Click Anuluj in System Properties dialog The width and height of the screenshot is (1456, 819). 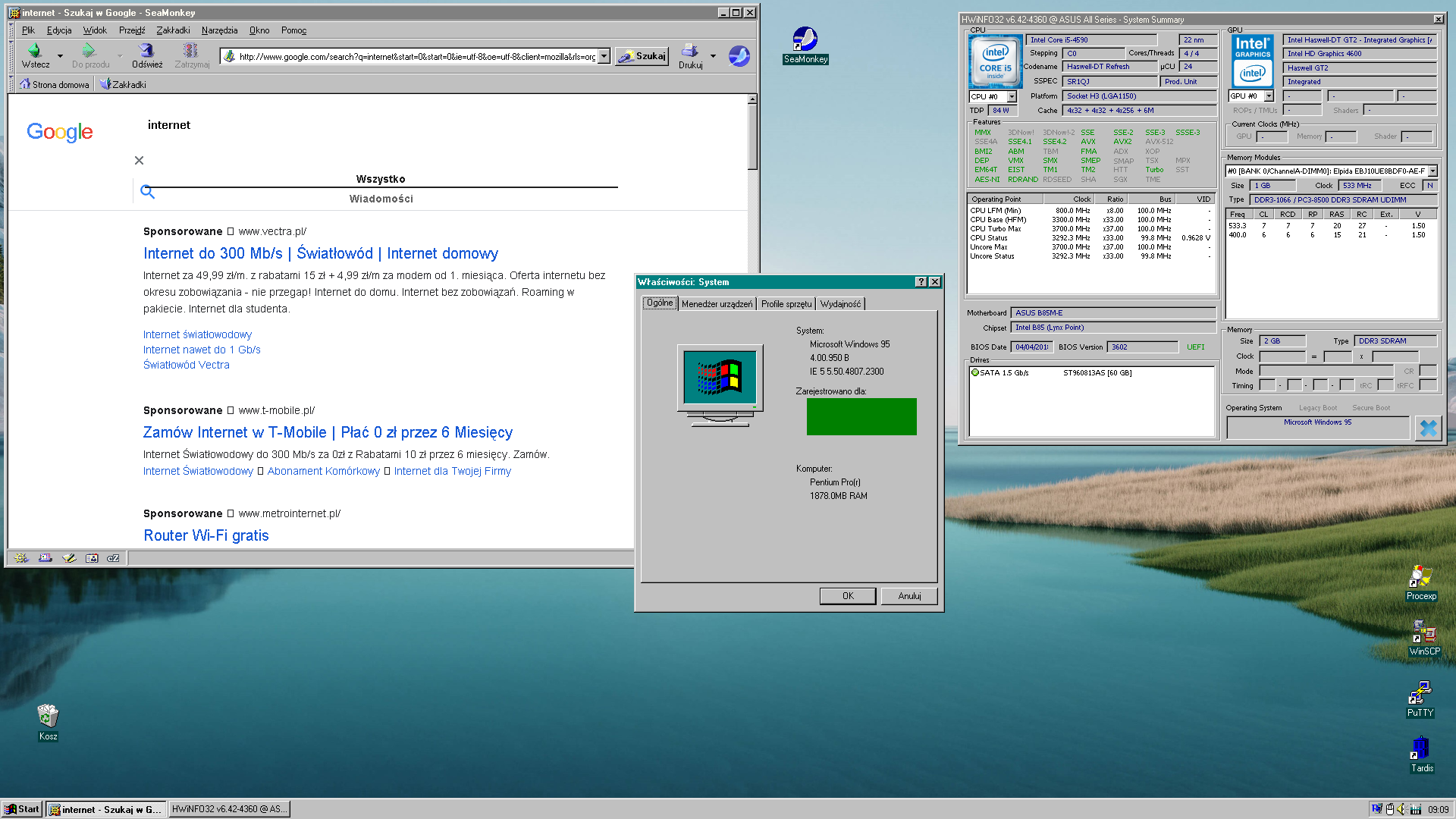(909, 596)
